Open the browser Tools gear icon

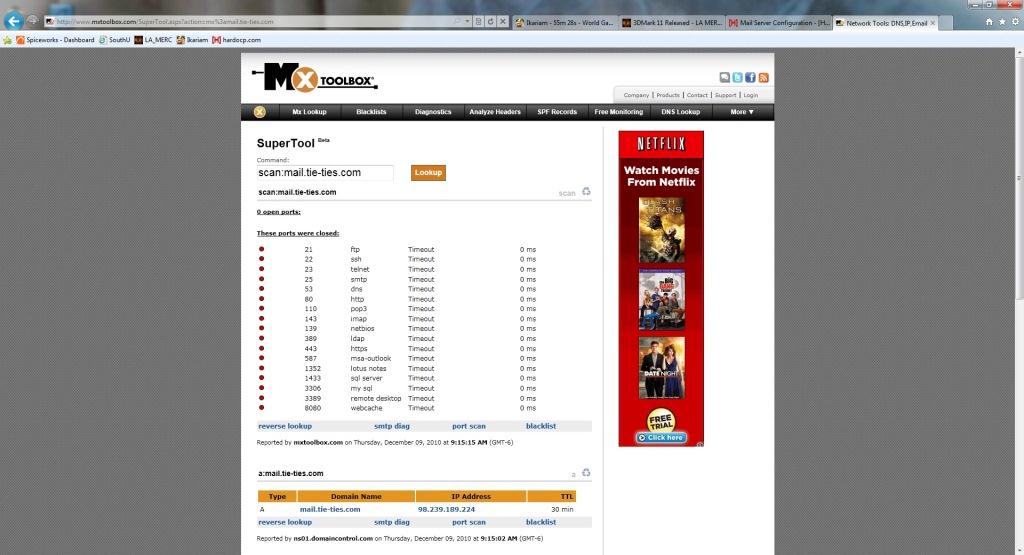[x=1015, y=22]
